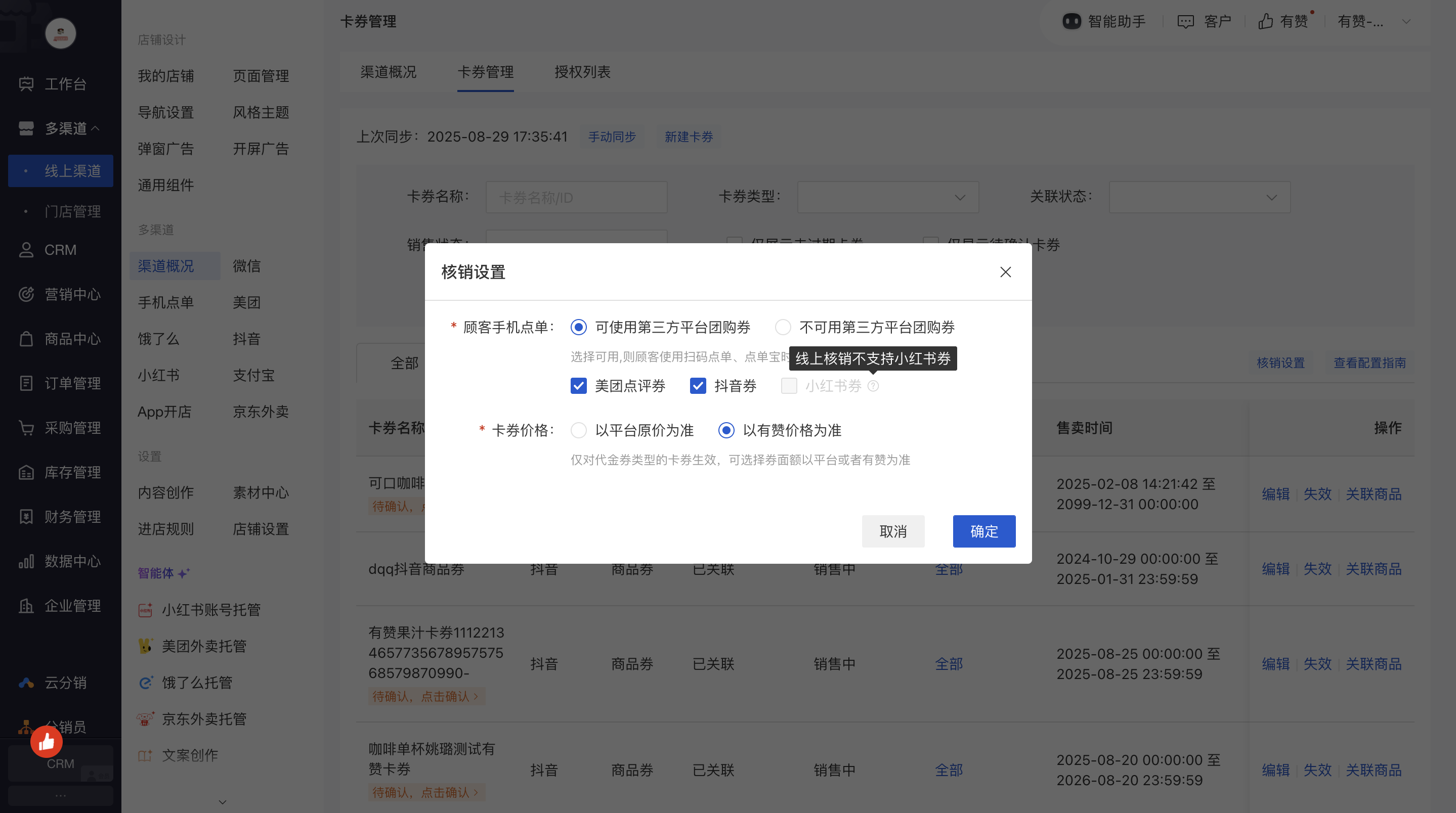Open the 客户 chat icon
1456x813 pixels.
click(x=1185, y=21)
